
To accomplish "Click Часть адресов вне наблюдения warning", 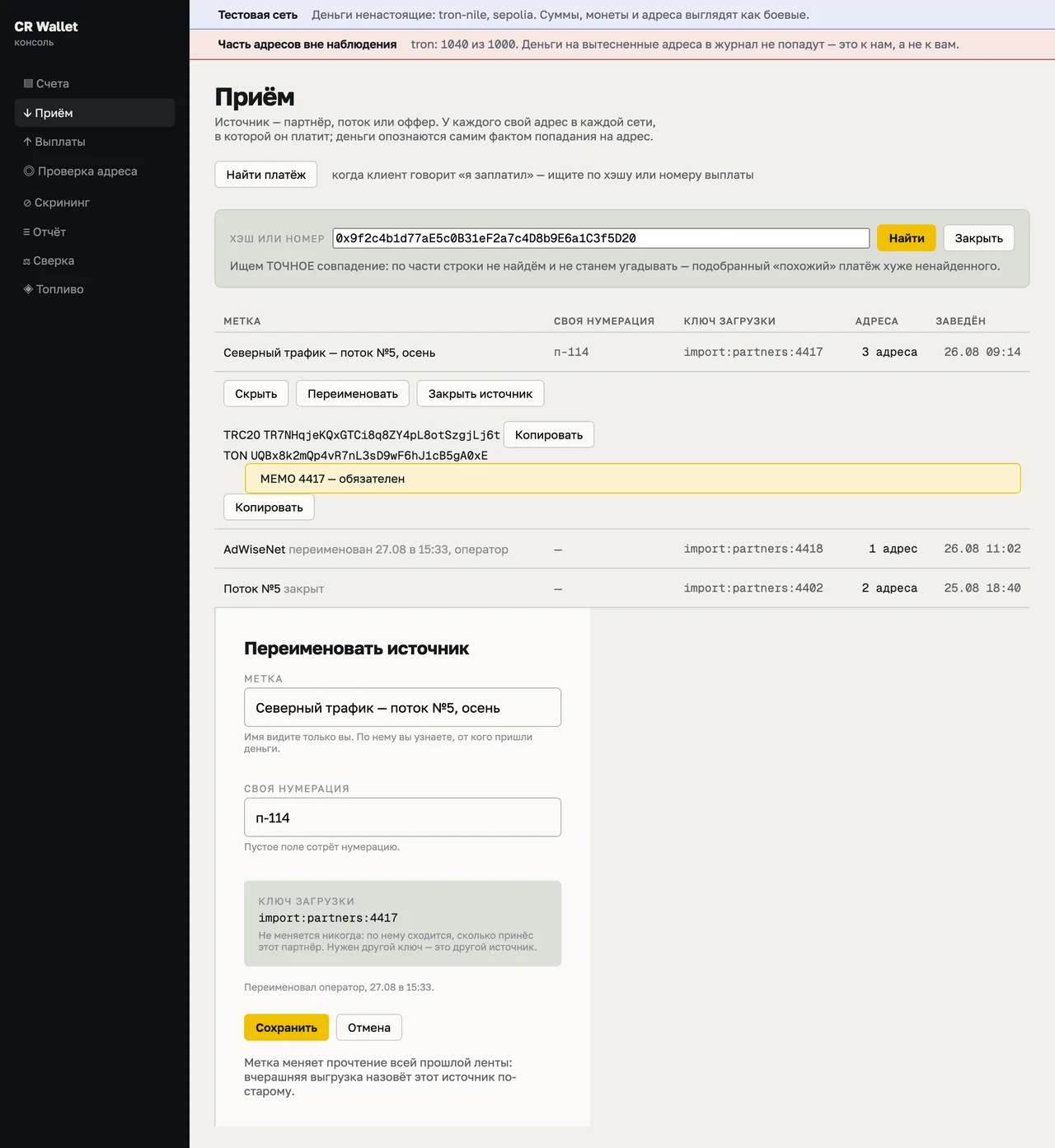I will tap(307, 45).
